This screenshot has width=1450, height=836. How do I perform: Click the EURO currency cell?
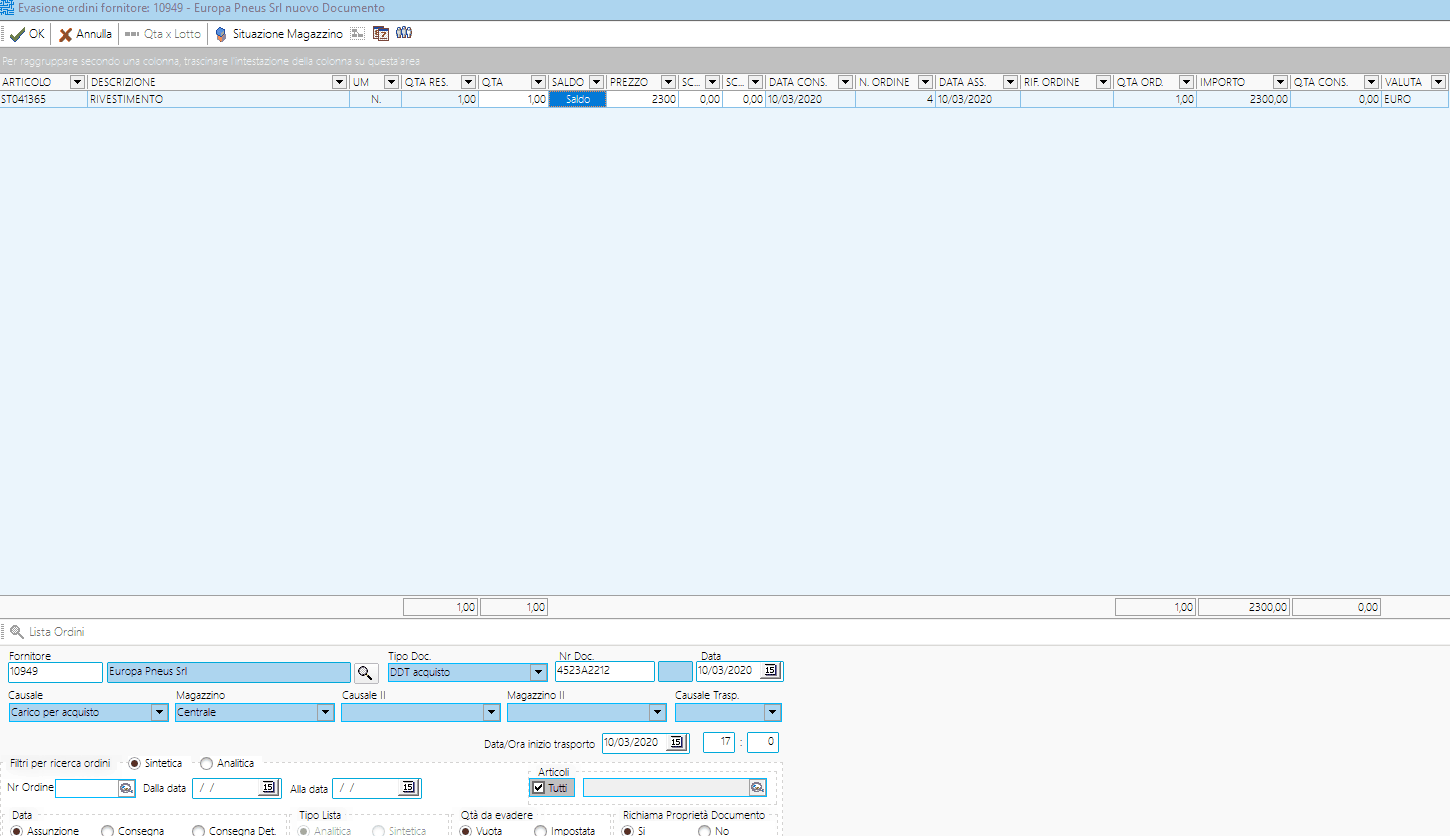coord(1414,100)
